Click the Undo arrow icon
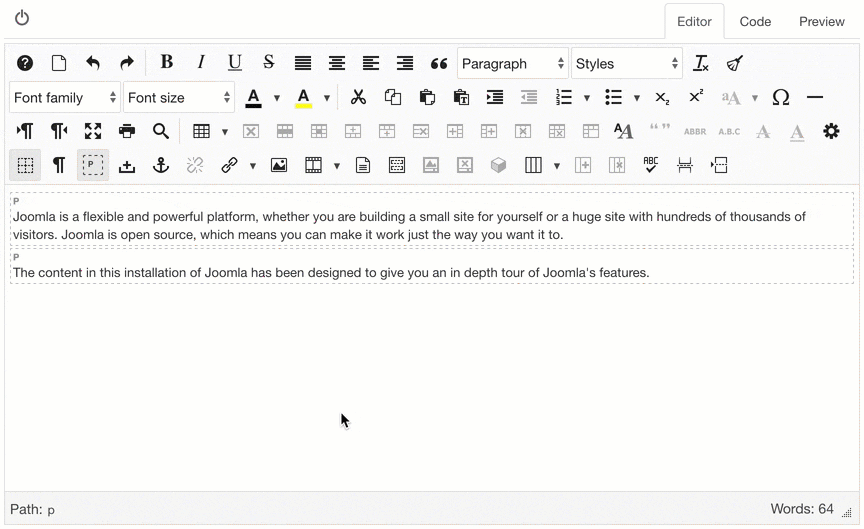The height and width of the screenshot is (529, 864). (93, 63)
